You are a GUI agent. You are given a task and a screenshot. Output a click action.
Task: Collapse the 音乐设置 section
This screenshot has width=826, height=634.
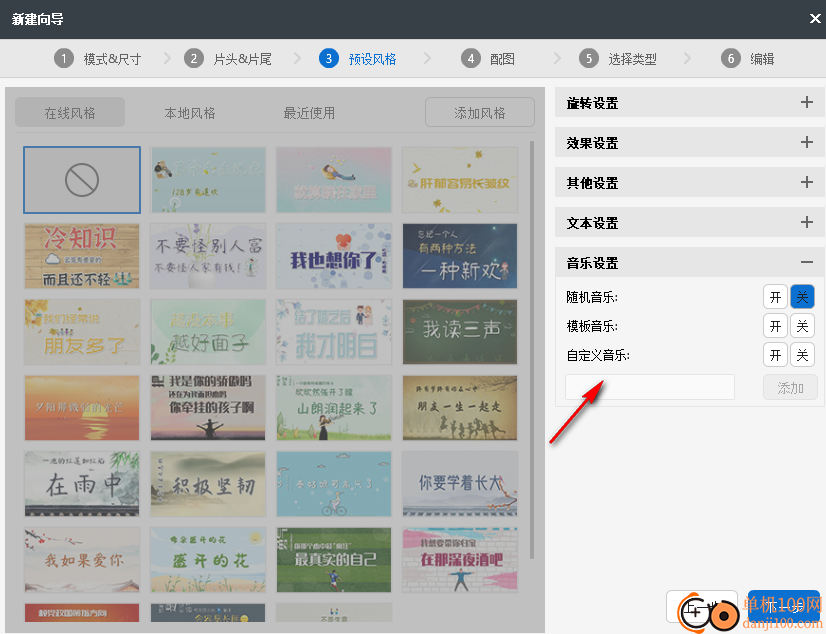pyautogui.click(x=807, y=262)
